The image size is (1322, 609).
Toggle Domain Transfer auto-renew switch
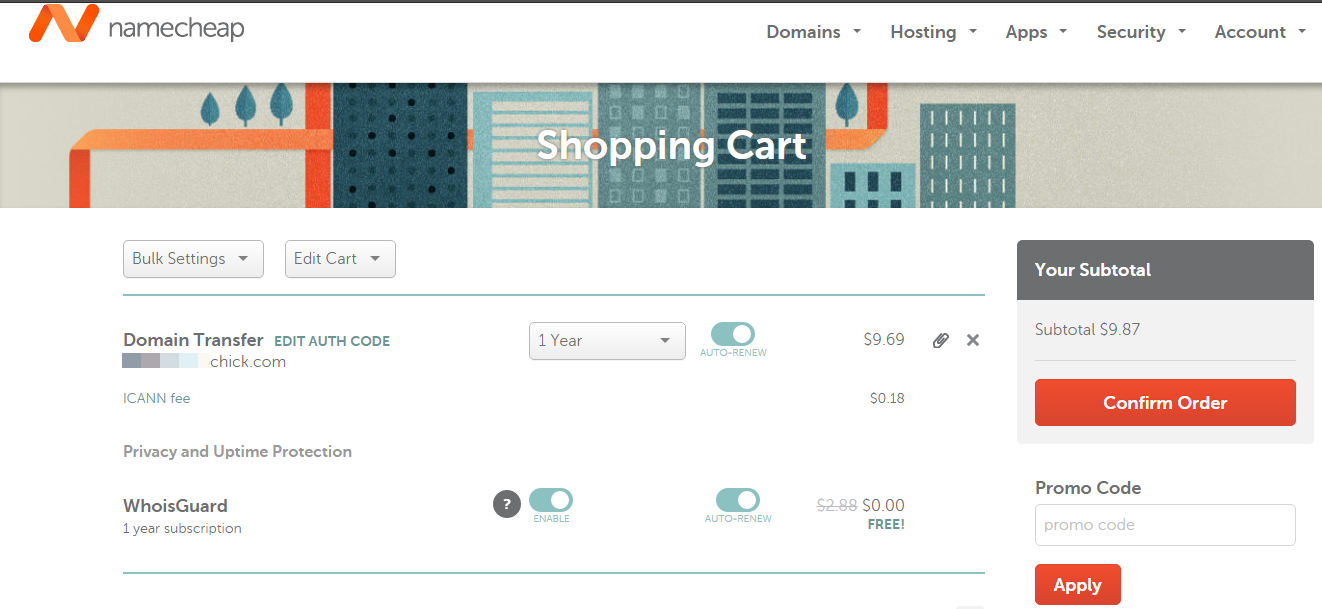point(733,334)
